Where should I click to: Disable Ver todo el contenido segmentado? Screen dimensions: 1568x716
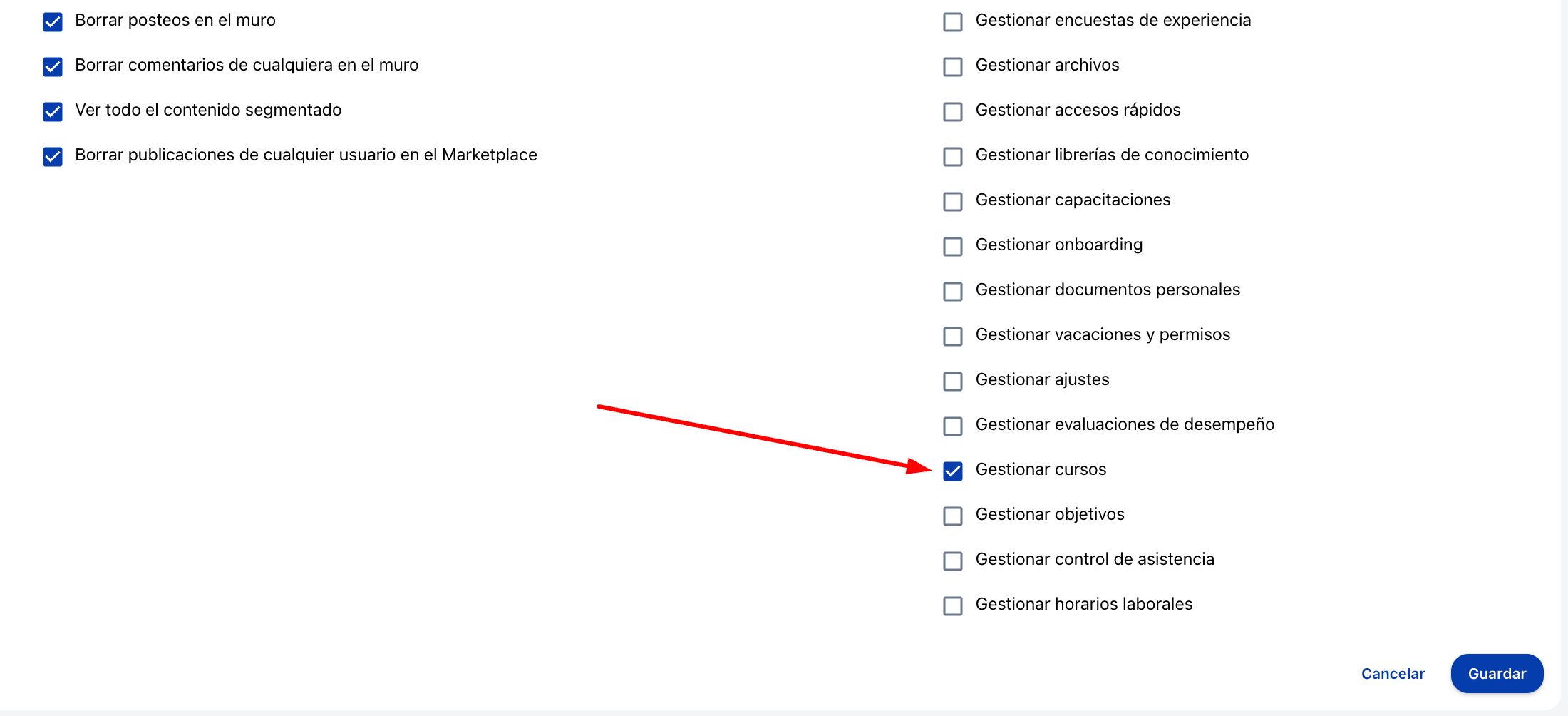tap(53, 112)
